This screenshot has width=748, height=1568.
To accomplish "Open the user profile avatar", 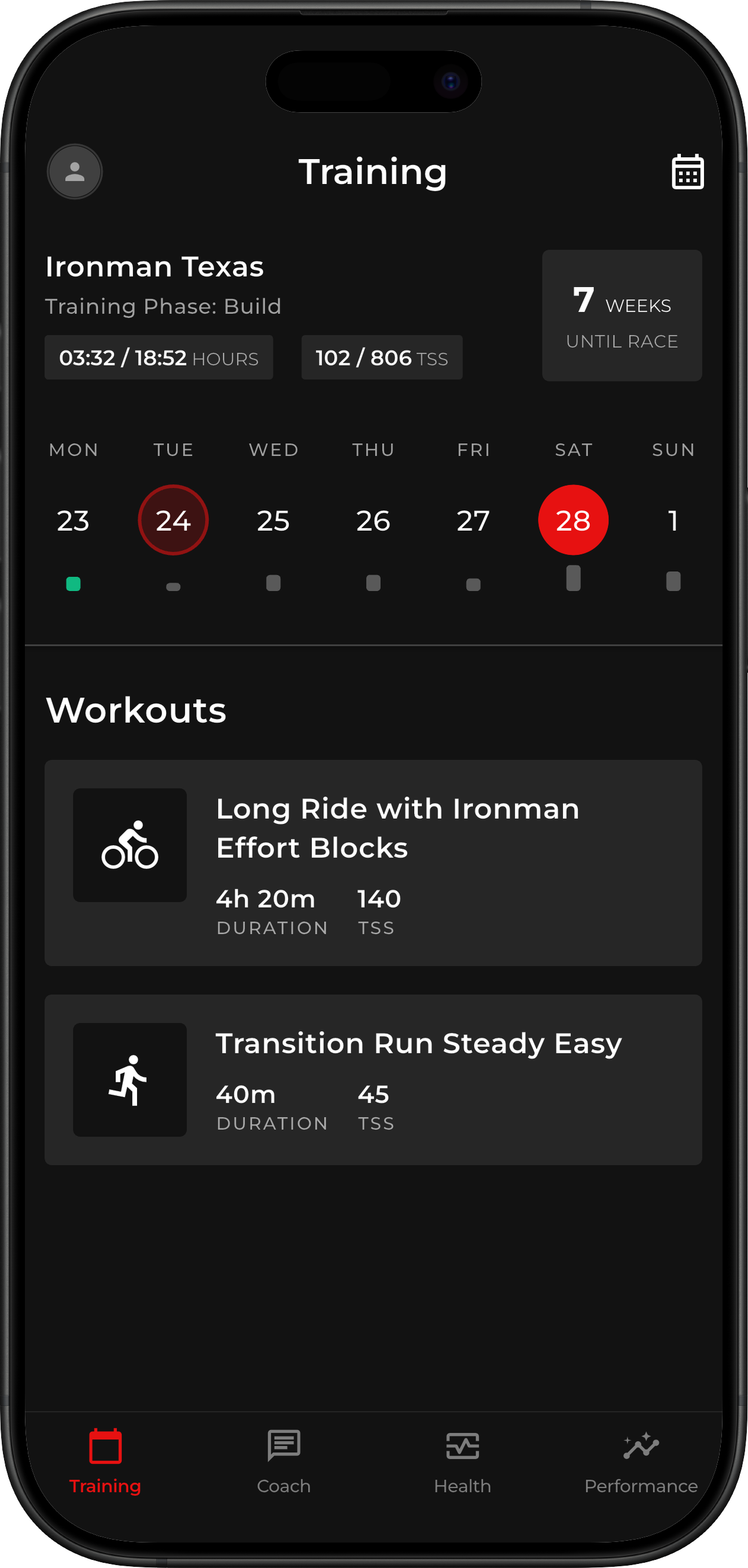I will point(74,172).
